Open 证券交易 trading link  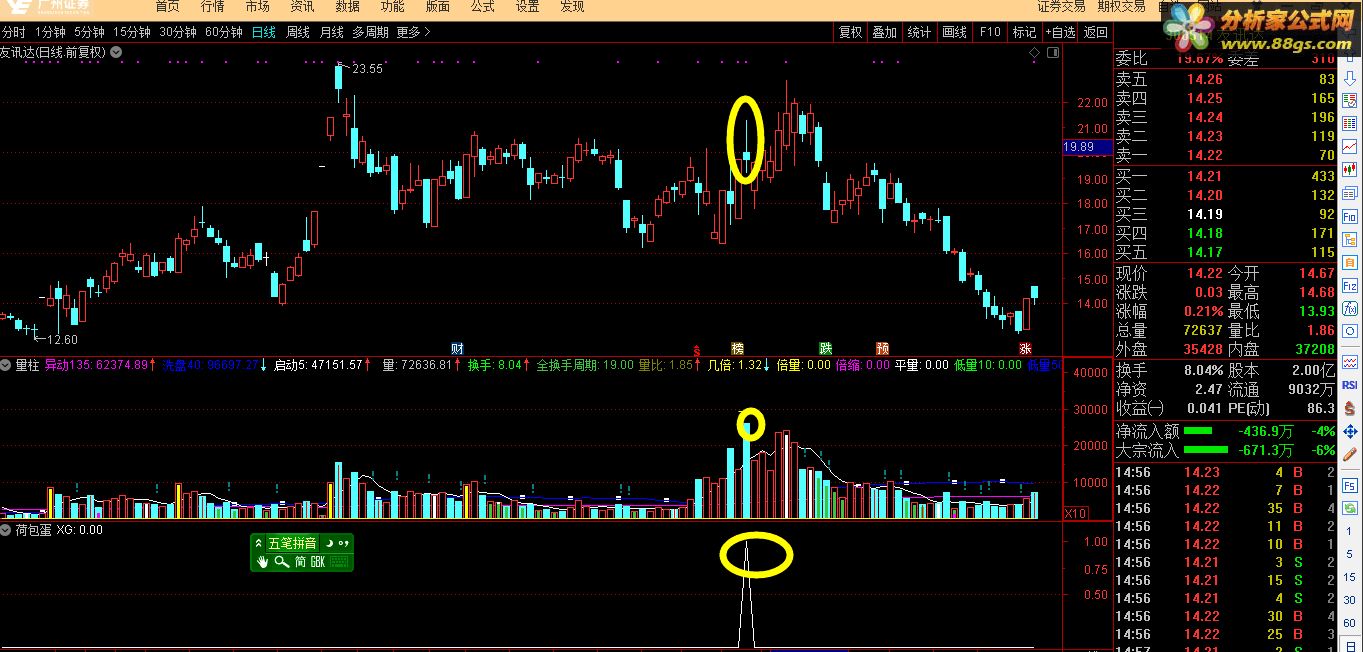click(x=1063, y=7)
